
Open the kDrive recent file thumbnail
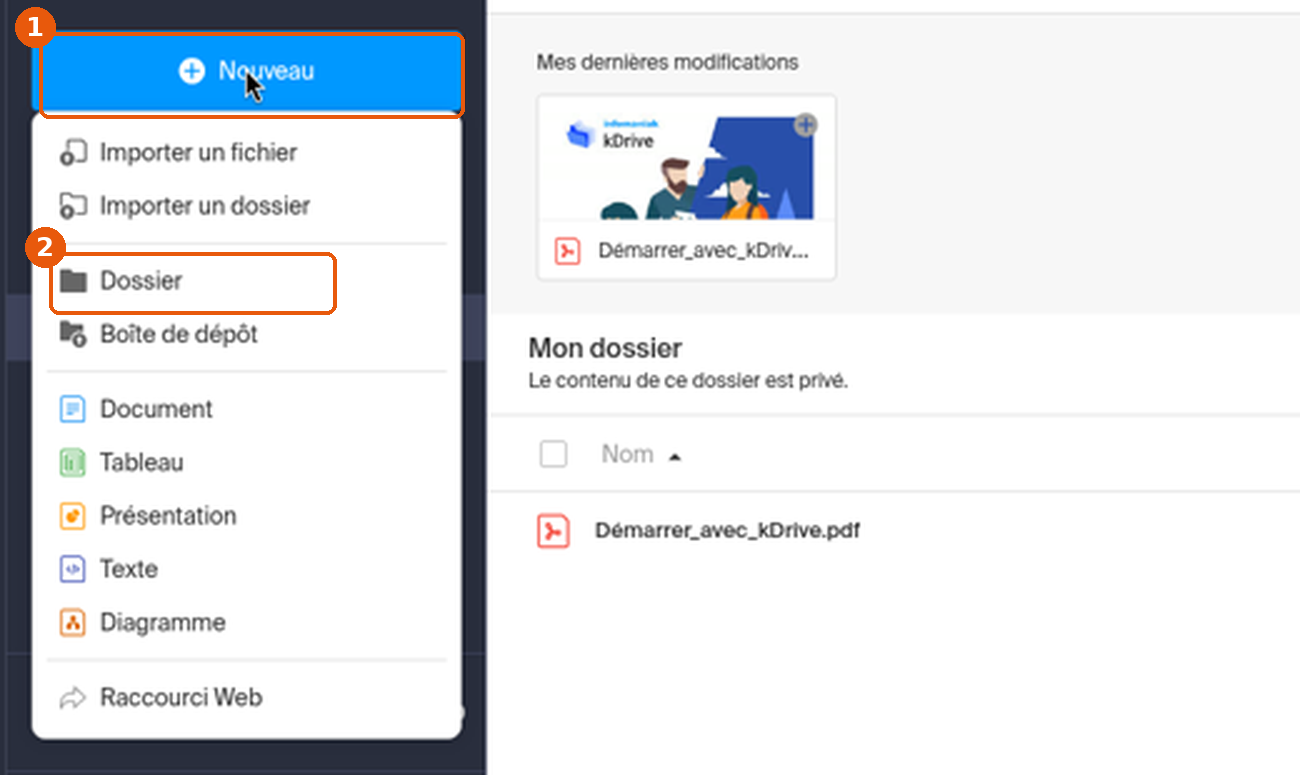point(687,157)
